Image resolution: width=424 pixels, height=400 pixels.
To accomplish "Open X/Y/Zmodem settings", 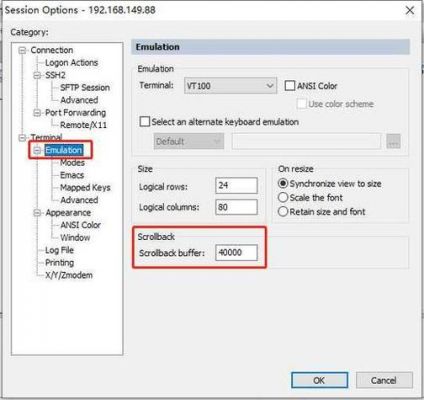I will [69, 275].
